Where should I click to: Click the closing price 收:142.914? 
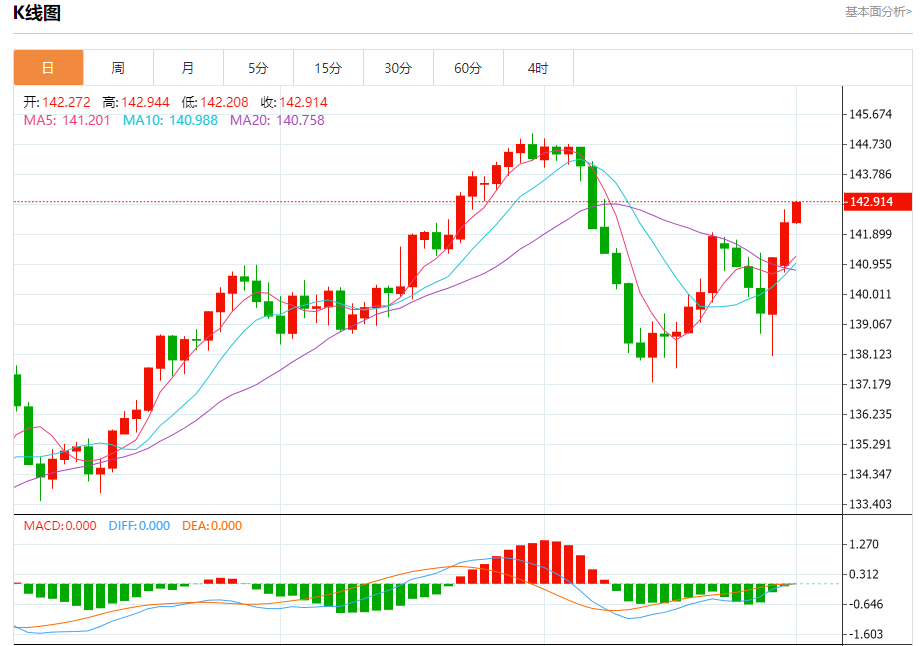click(294, 102)
